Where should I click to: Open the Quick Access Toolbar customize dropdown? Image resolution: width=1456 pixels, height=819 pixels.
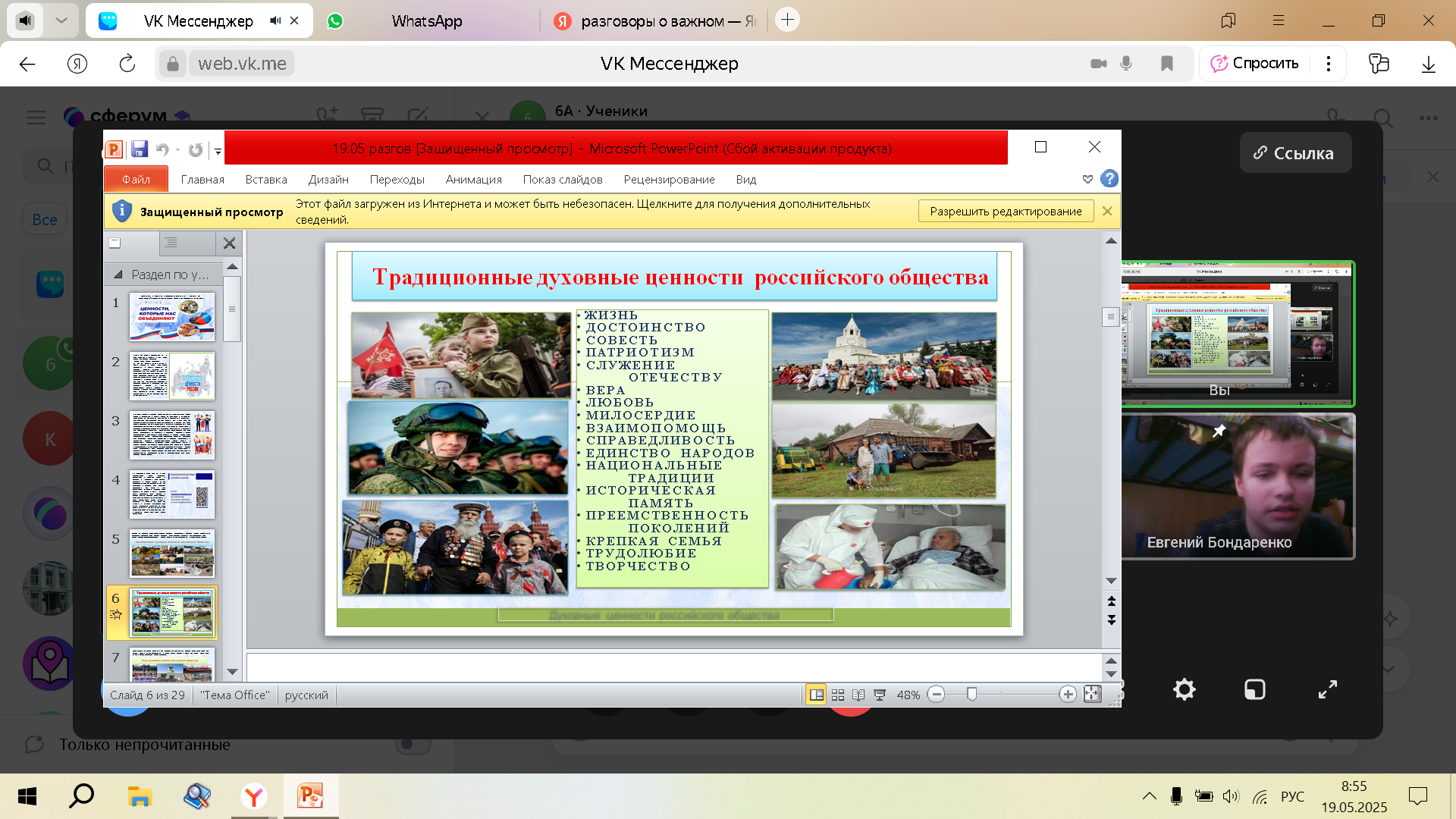point(218,150)
